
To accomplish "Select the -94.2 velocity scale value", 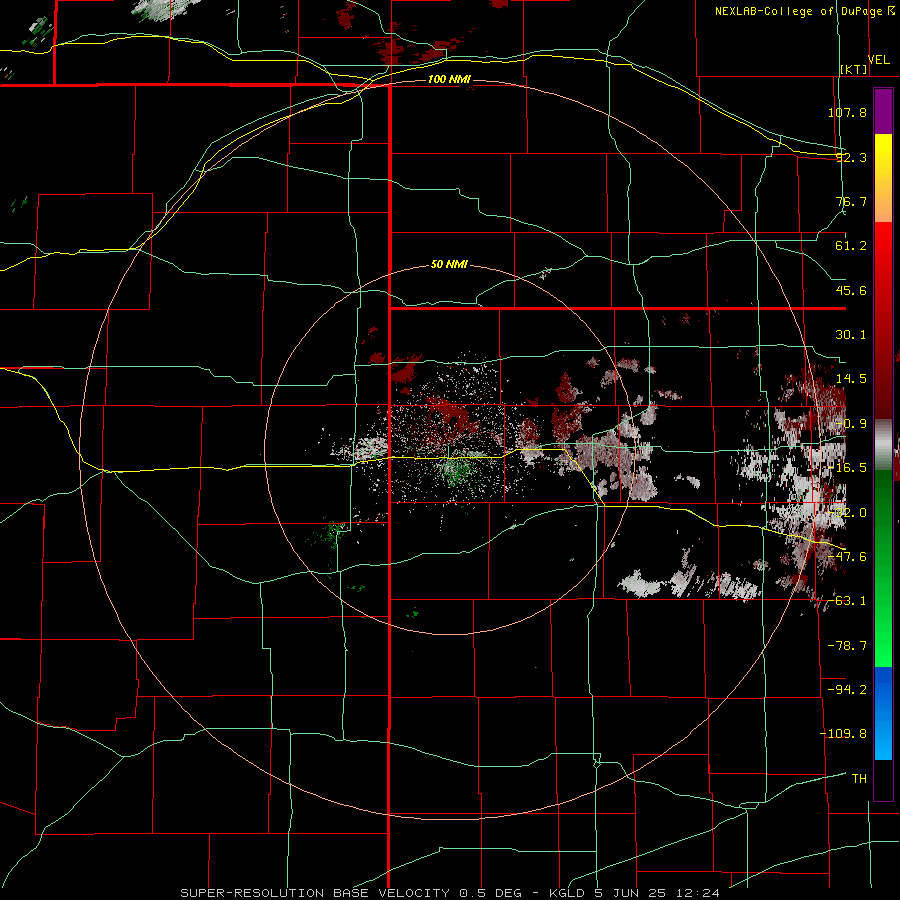I will [x=847, y=690].
